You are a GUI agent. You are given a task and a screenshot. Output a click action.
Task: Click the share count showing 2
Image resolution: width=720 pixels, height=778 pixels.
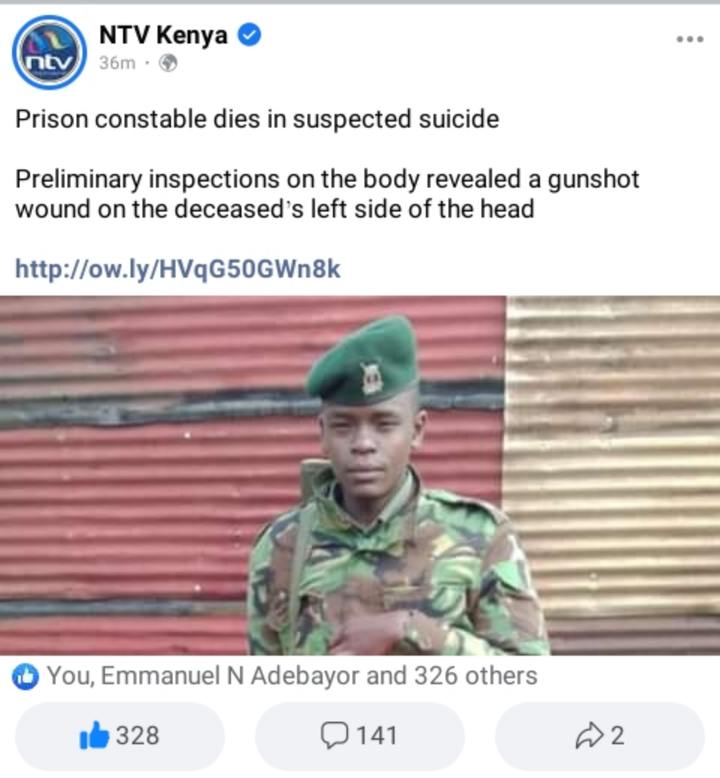[617, 735]
